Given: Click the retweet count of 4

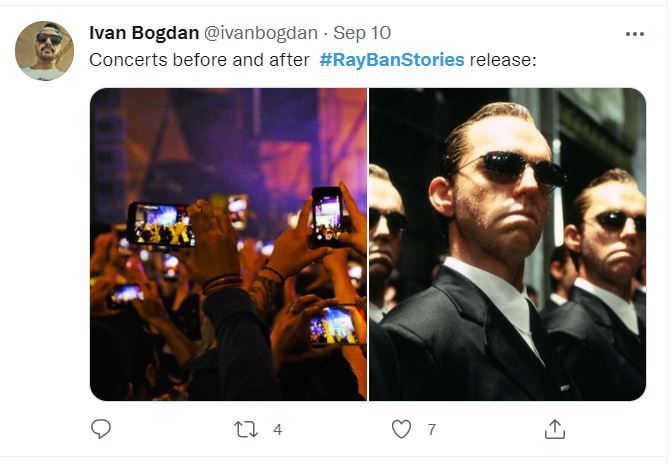Looking at the screenshot, I should [x=277, y=430].
